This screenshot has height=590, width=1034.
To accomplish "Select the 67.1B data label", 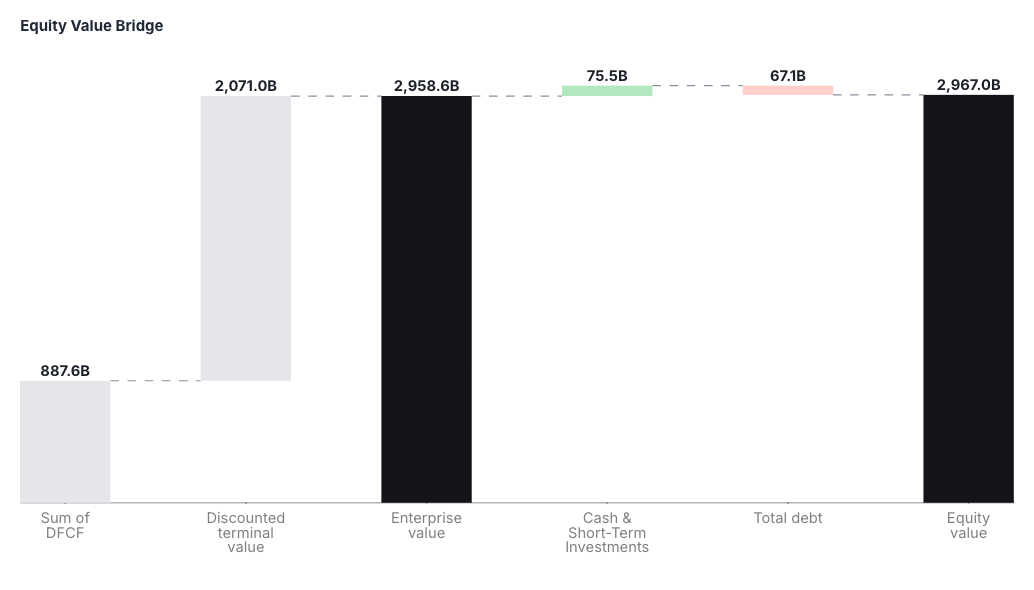I will [x=788, y=76].
